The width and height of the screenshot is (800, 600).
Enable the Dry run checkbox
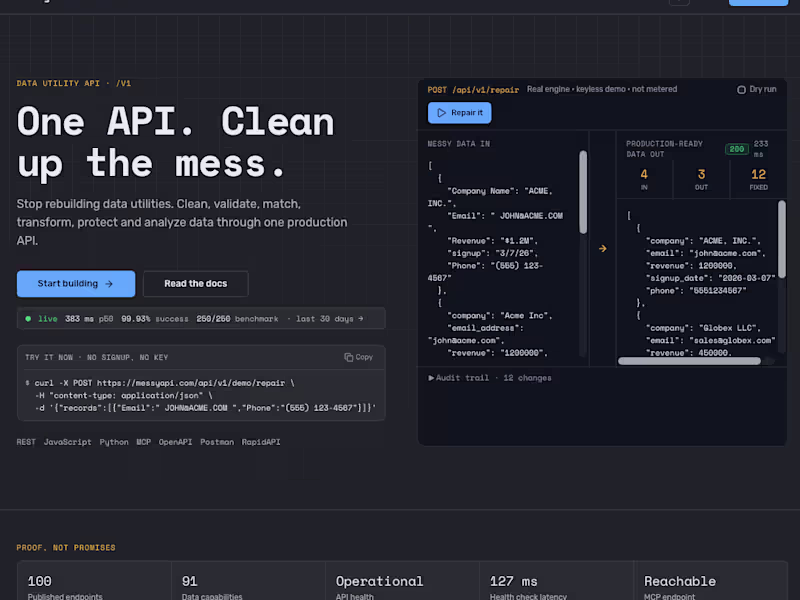[741, 90]
